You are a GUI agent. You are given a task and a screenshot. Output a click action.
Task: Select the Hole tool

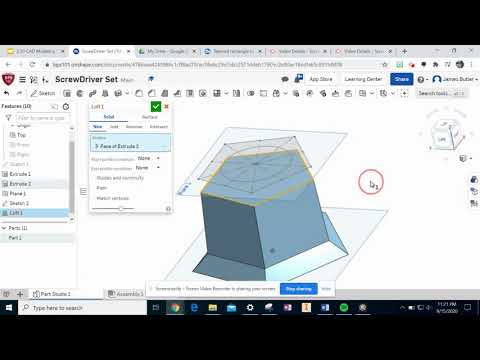pyautogui.click(x=202, y=93)
